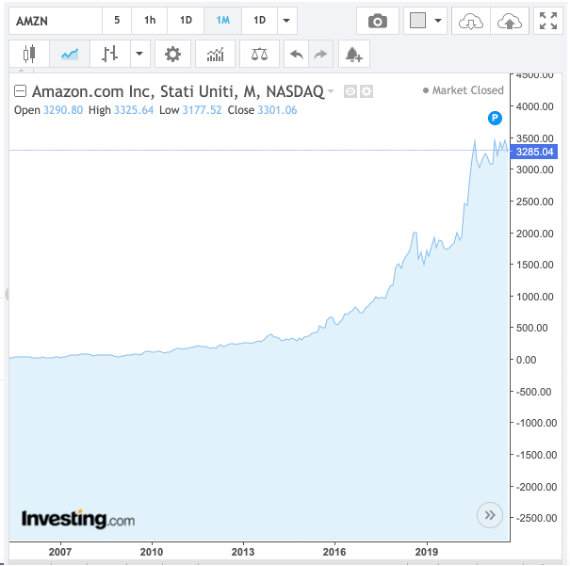
Task: Take a snapshot with camera icon
Action: tap(378, 21)
